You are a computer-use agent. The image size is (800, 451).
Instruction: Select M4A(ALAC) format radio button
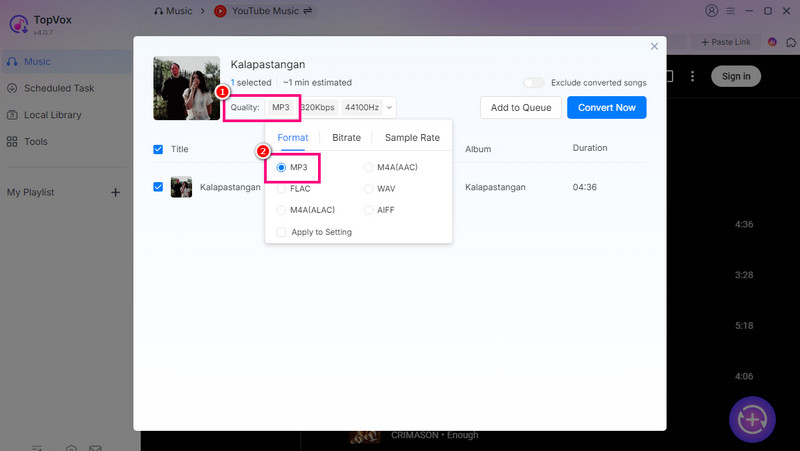[x=281, y=210]
